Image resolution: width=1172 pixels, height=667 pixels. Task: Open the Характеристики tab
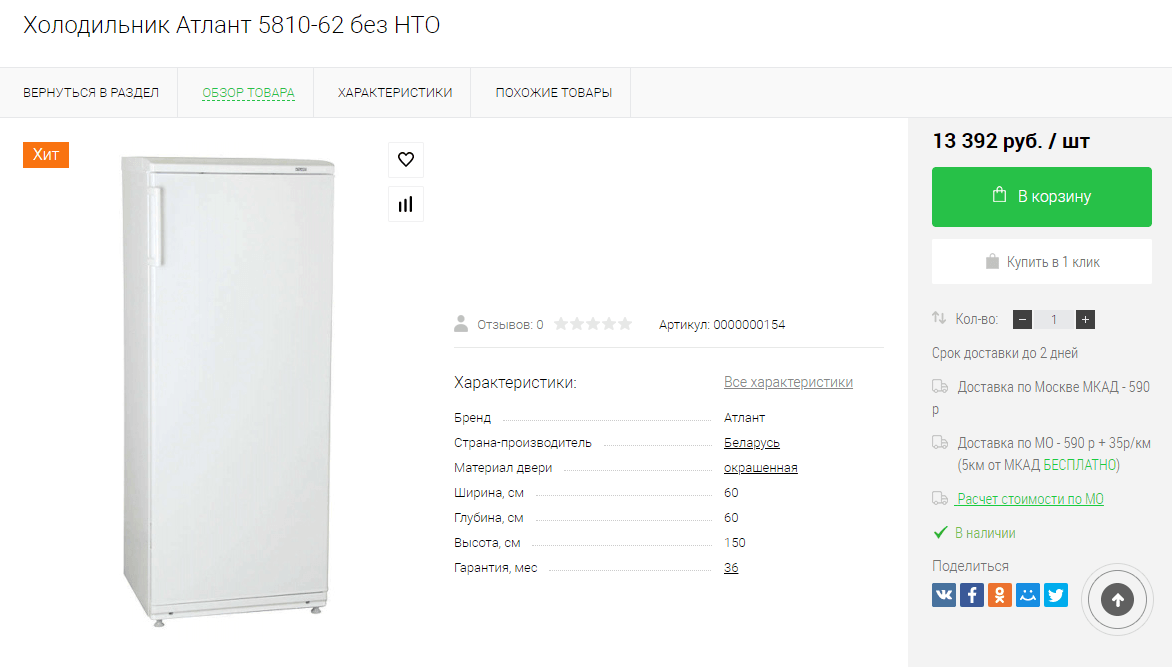tap(395, 93)
